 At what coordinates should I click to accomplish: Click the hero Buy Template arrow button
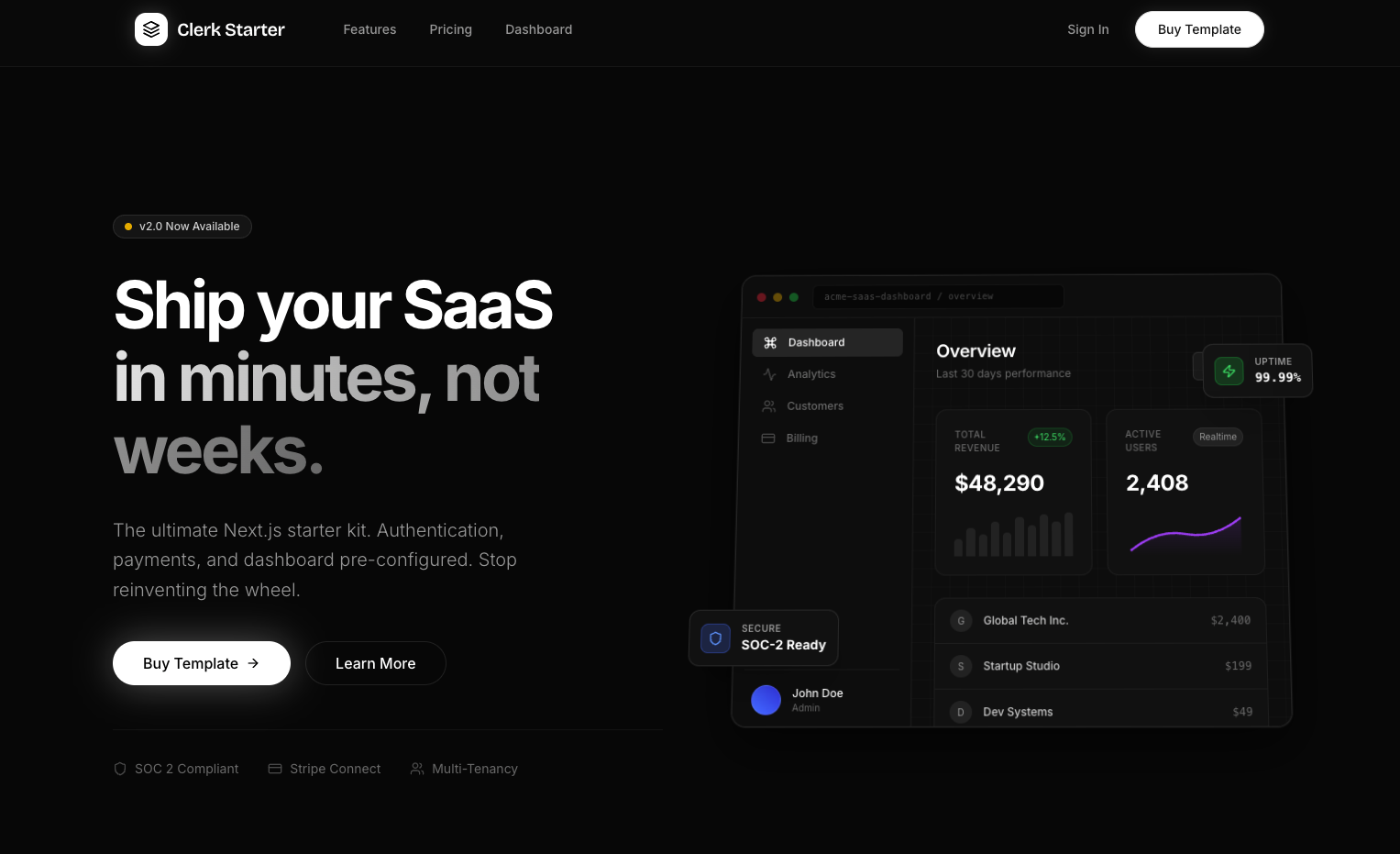point(202,663)
